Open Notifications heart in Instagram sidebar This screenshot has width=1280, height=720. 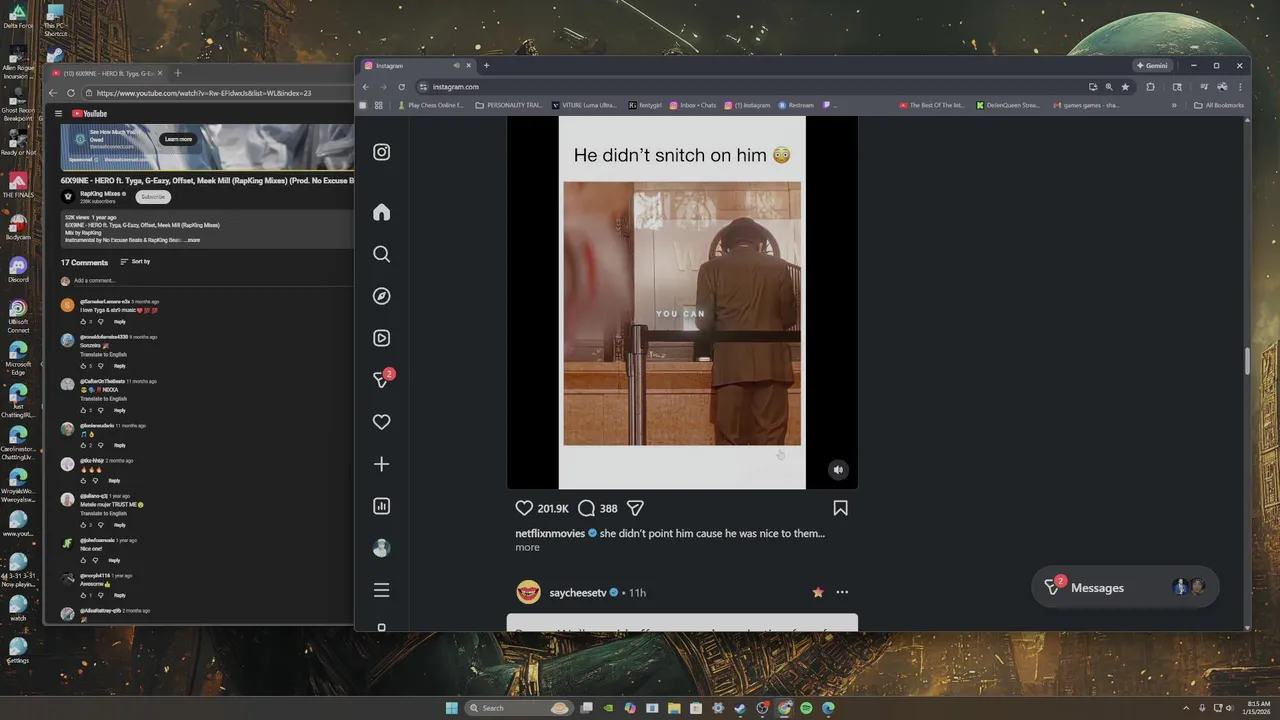pos(381,422)
